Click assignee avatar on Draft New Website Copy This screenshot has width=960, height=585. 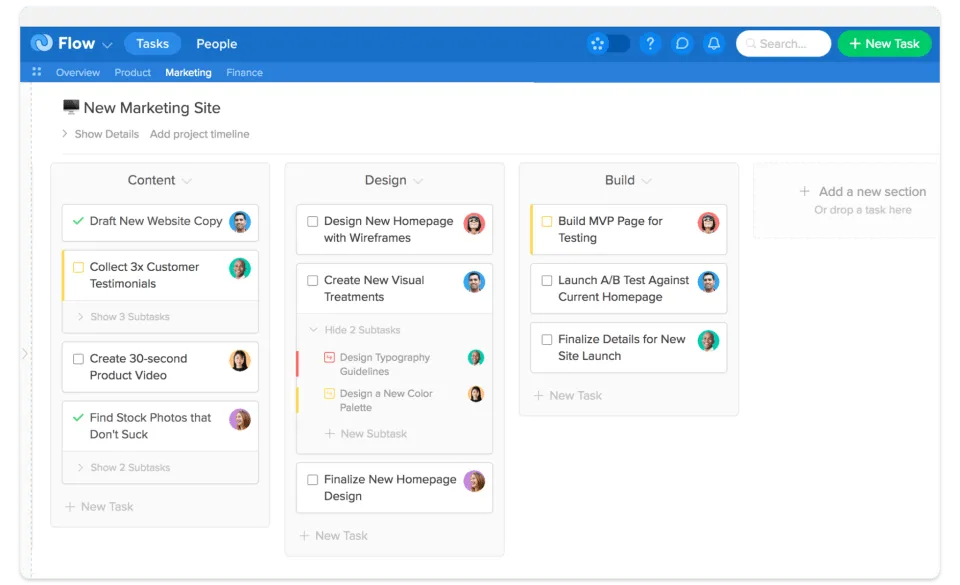[239, 221]
